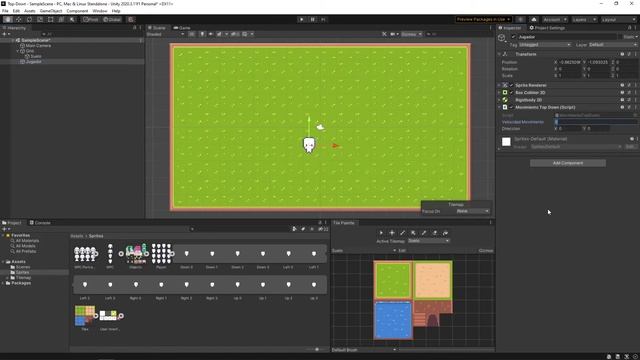640x360 pixels.
Task: Select the Tile Palette Flood Fill tool
Action: [445, 233]
